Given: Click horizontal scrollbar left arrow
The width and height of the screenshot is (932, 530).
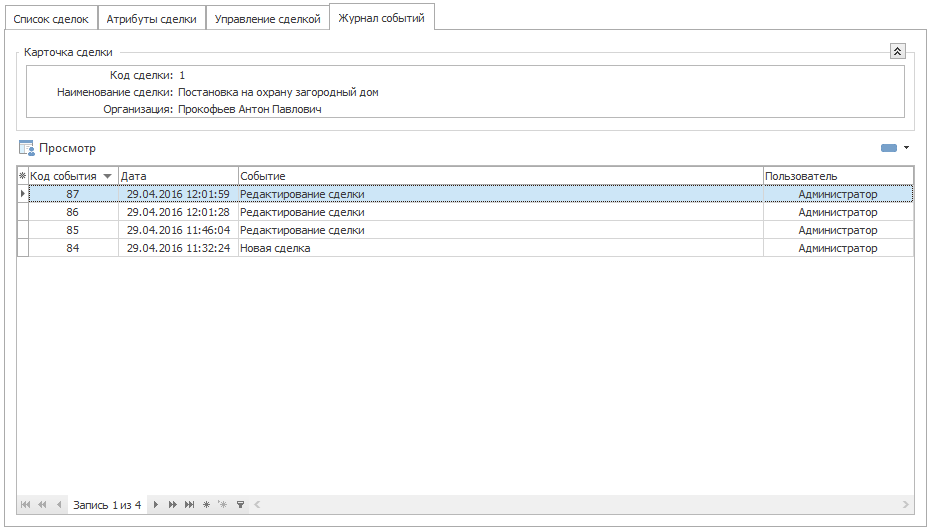Looking at the screenshot, I should coord(257,504).
